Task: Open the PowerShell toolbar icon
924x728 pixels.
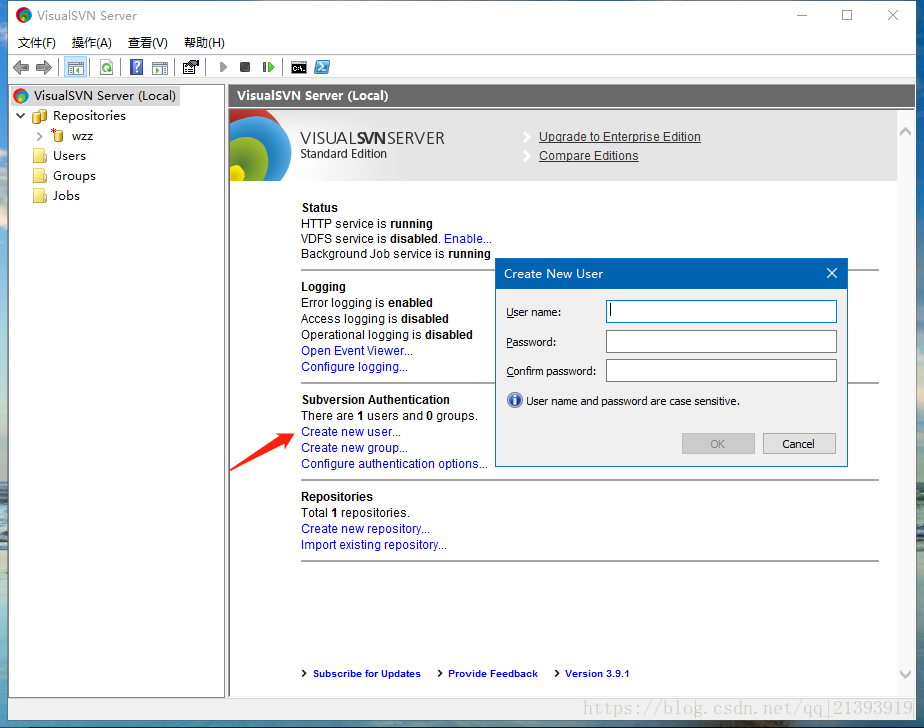Action: coord(322,68)
